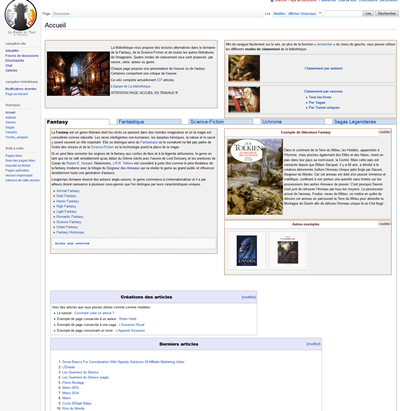Viewport: 400px width, 411px height.
Task: Open the Discussion tab
Action: (61, 14)
